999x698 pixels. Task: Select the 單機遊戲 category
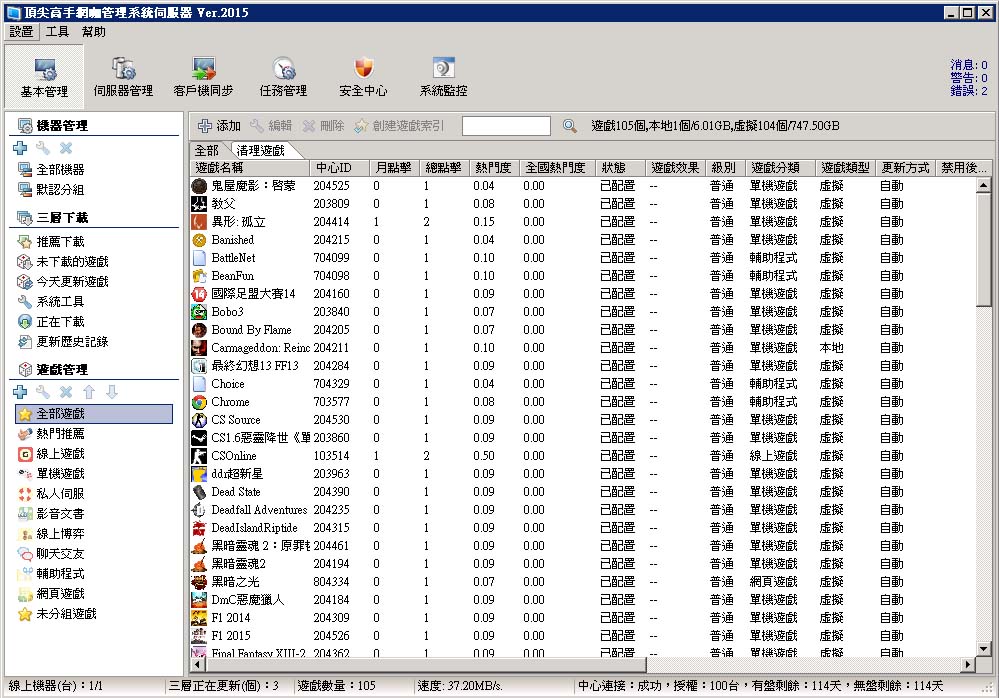click(x=52, y=474)
